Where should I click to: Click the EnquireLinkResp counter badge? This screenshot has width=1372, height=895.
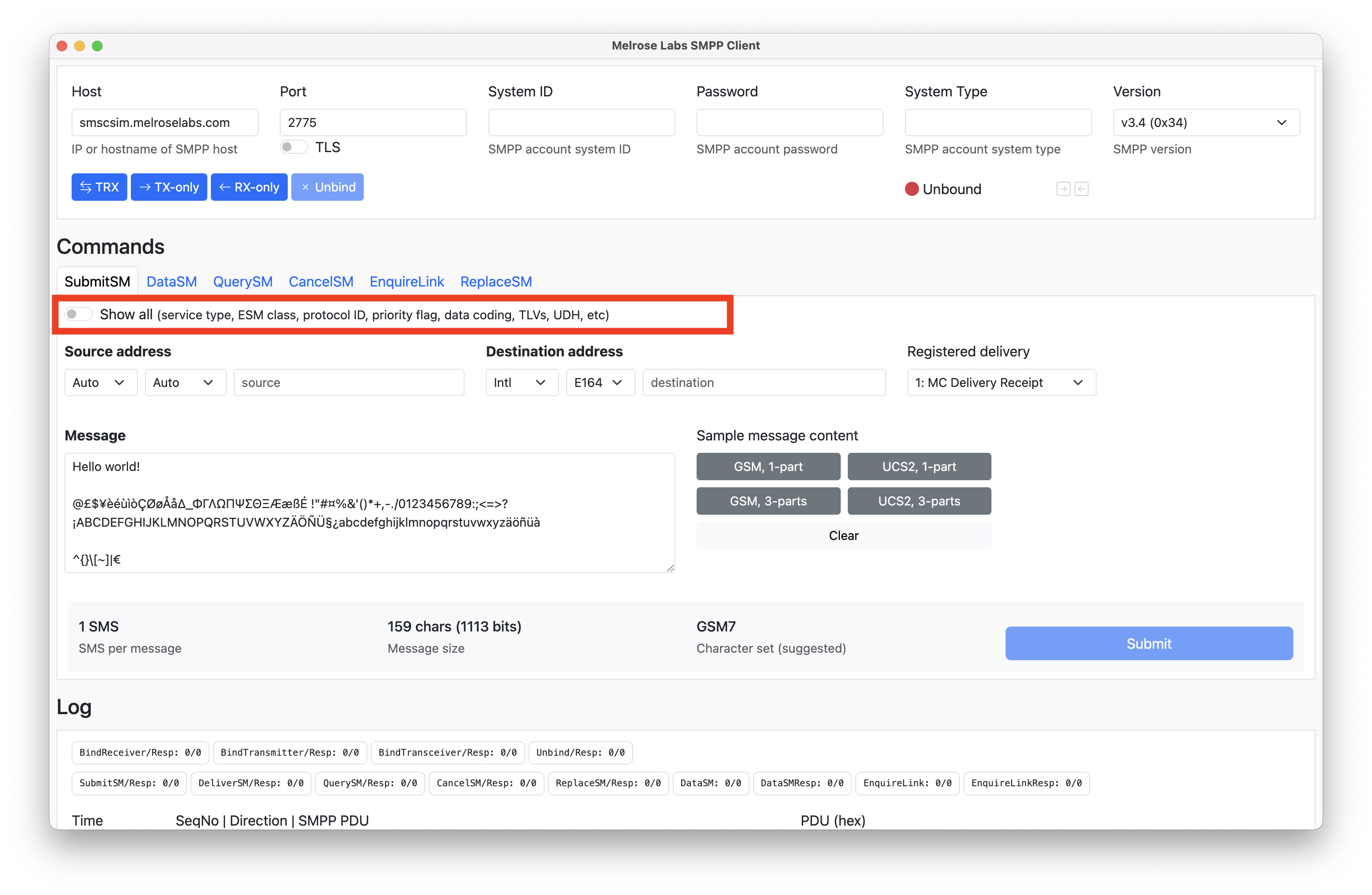1026,783
